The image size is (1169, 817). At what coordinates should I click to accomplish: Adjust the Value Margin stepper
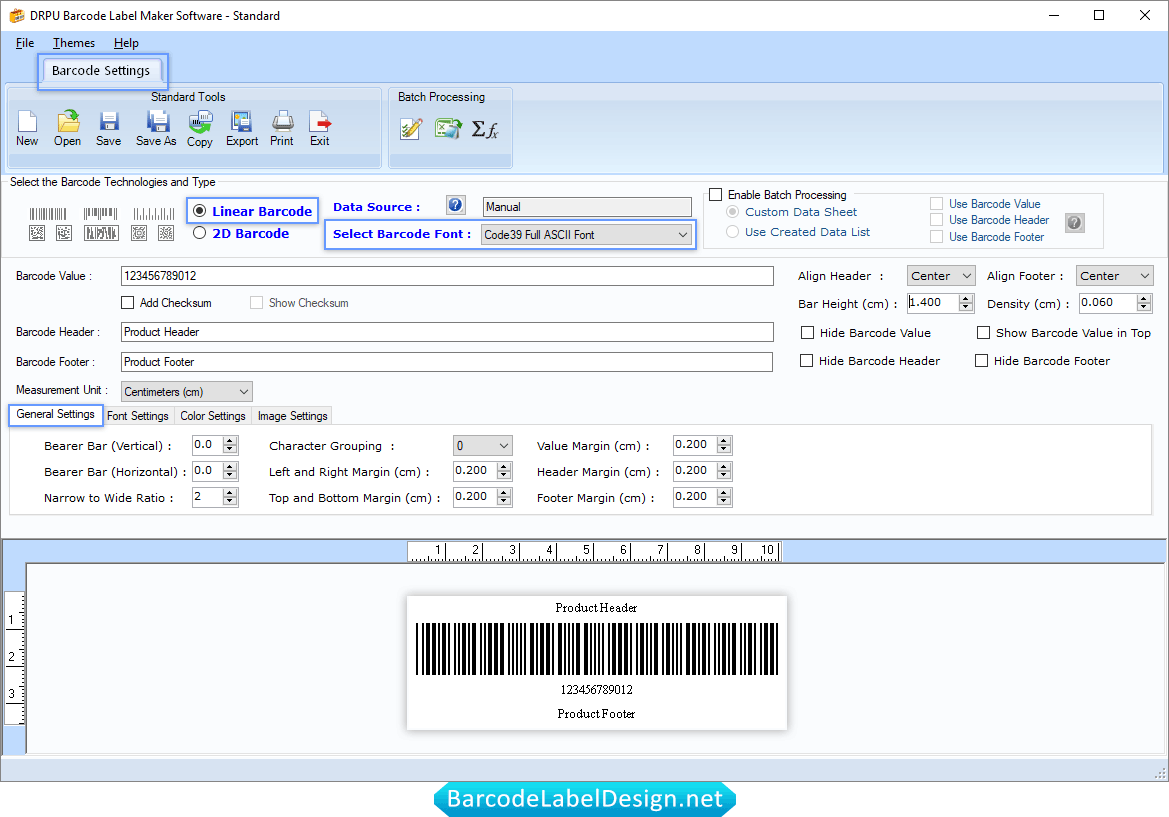[x=724, y=445]
